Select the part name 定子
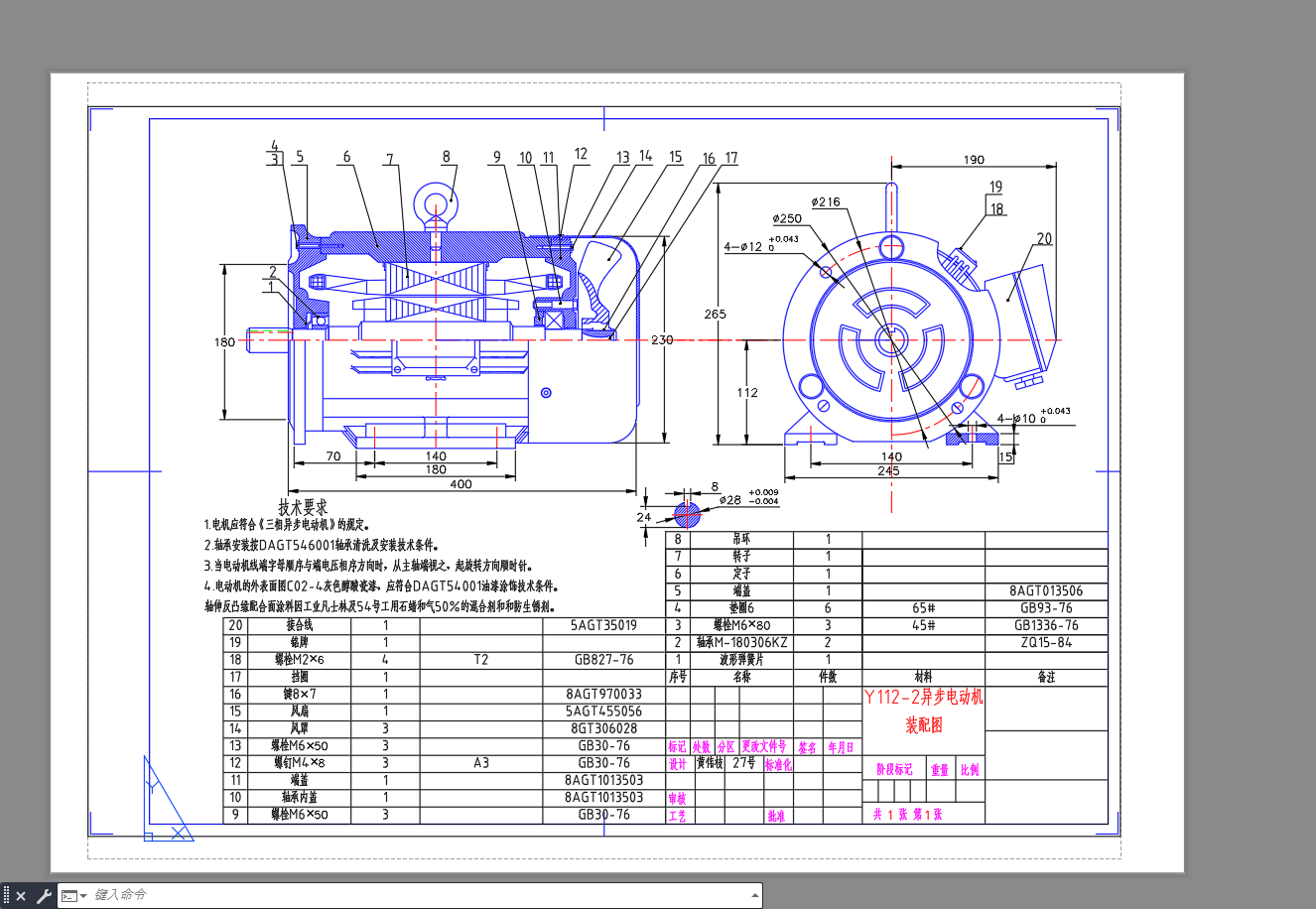1316x909 pixels. pos(741,574)
